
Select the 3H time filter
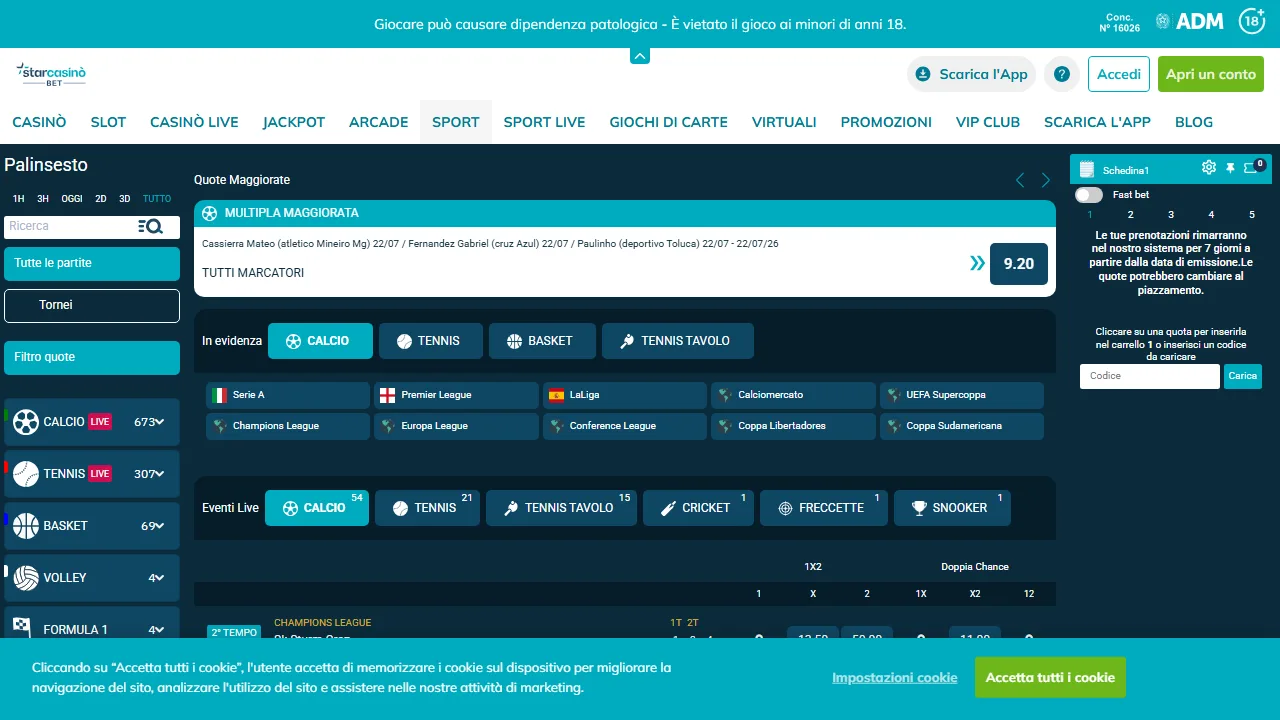tap(43, 199)
